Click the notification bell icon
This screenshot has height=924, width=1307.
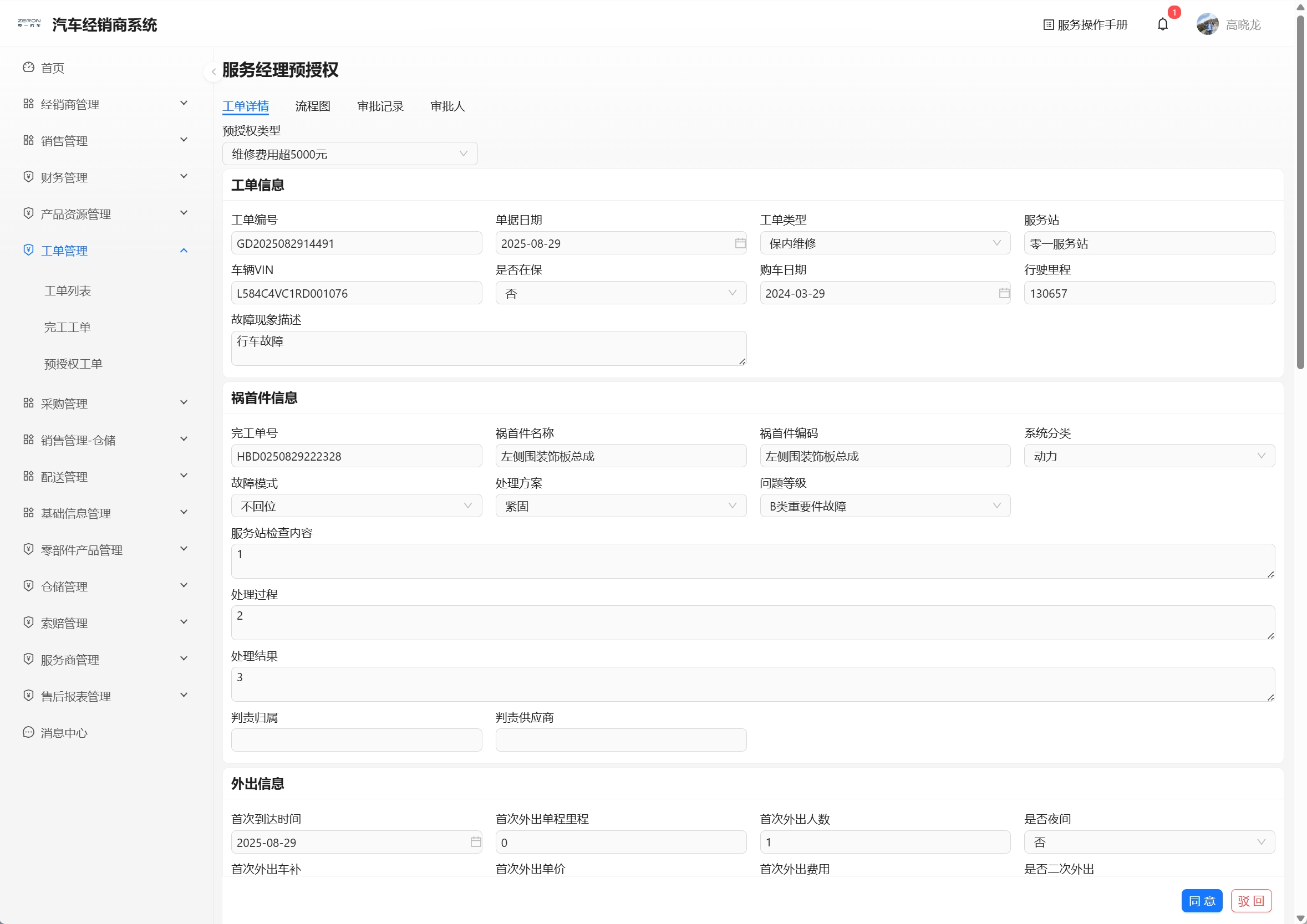point(1162,24)
